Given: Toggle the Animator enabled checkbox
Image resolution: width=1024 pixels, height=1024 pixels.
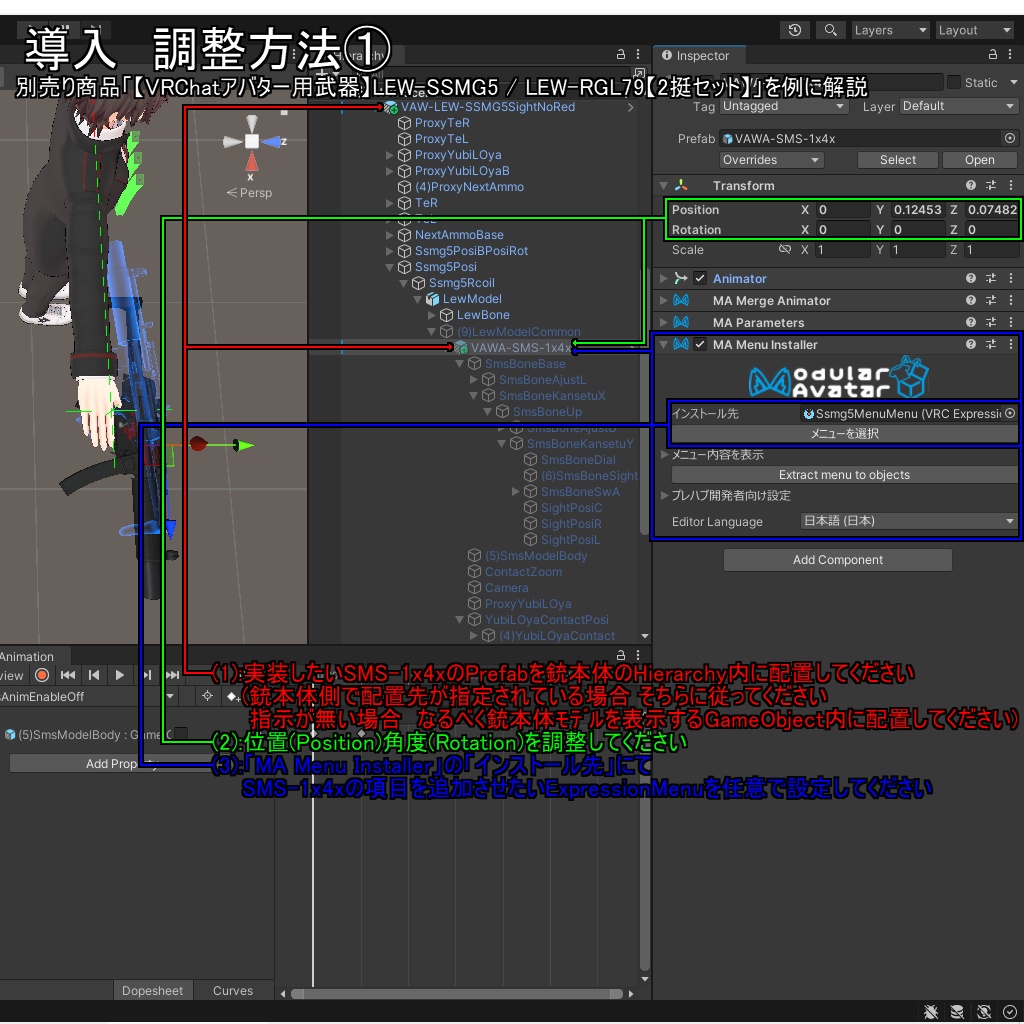Looking at the screenshot, I should point(700,279).
